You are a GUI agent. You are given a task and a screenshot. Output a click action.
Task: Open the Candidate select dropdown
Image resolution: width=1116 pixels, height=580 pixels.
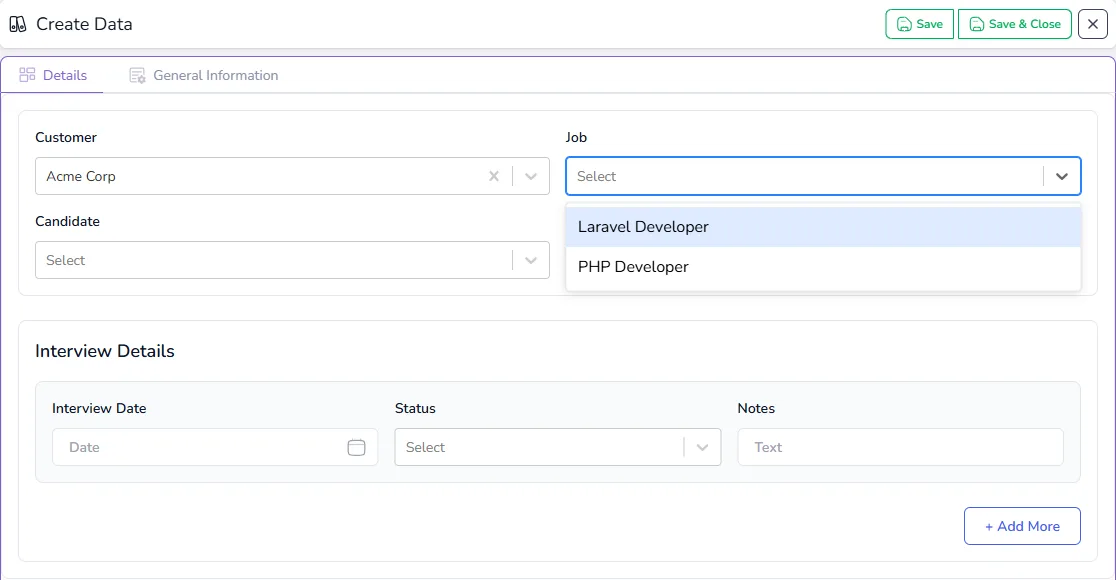pyautogui.click(x=292, y=260)
